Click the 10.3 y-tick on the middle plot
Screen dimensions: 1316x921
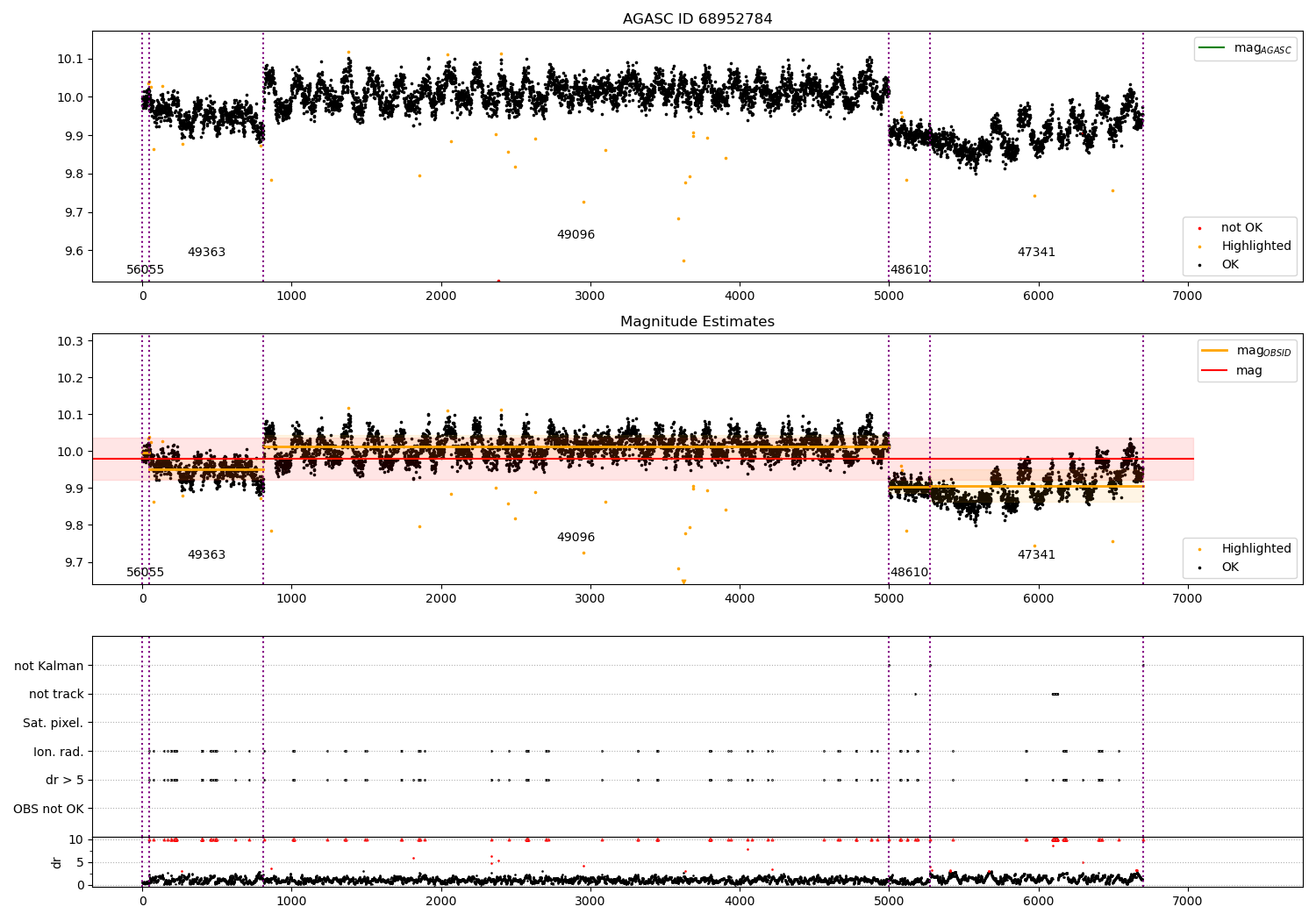click(69, 341)
